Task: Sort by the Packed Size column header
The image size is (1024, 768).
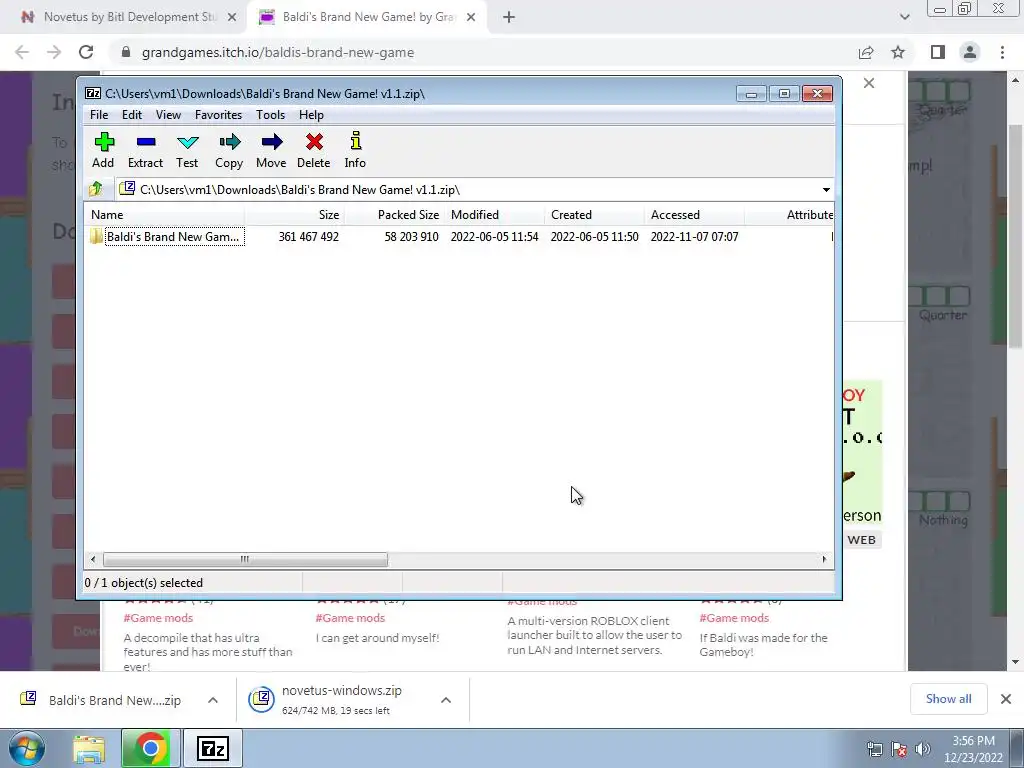Action: pyautogui.click(x=394, y=215)
